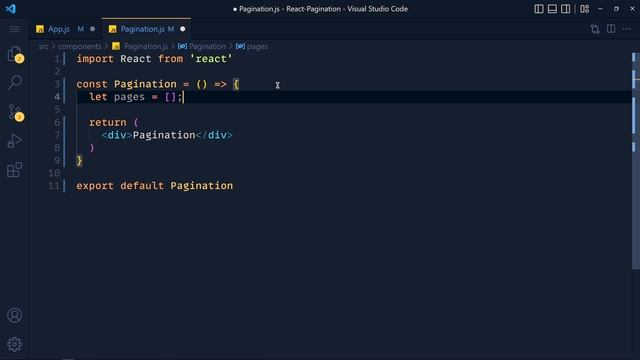The height and width of the screenshot is (360, 640).
Task: Open the Explorer view in activity bar
Action: click(x=15, y=53)
